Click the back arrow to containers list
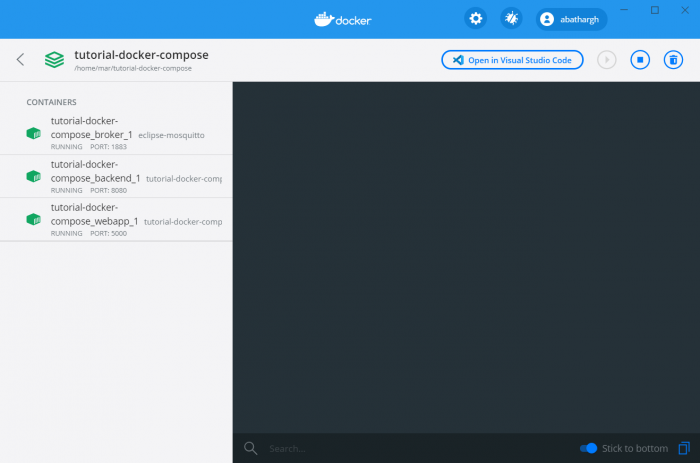 pos(20,60)
